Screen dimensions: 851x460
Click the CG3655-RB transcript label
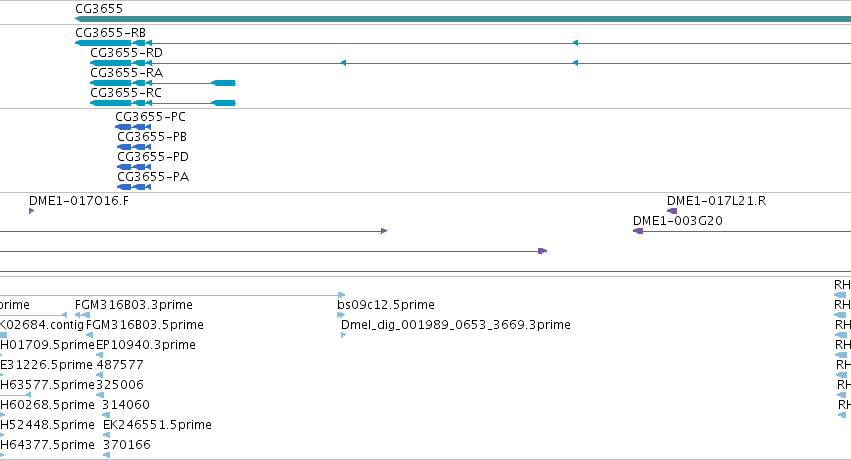click(x=110, y=33)
